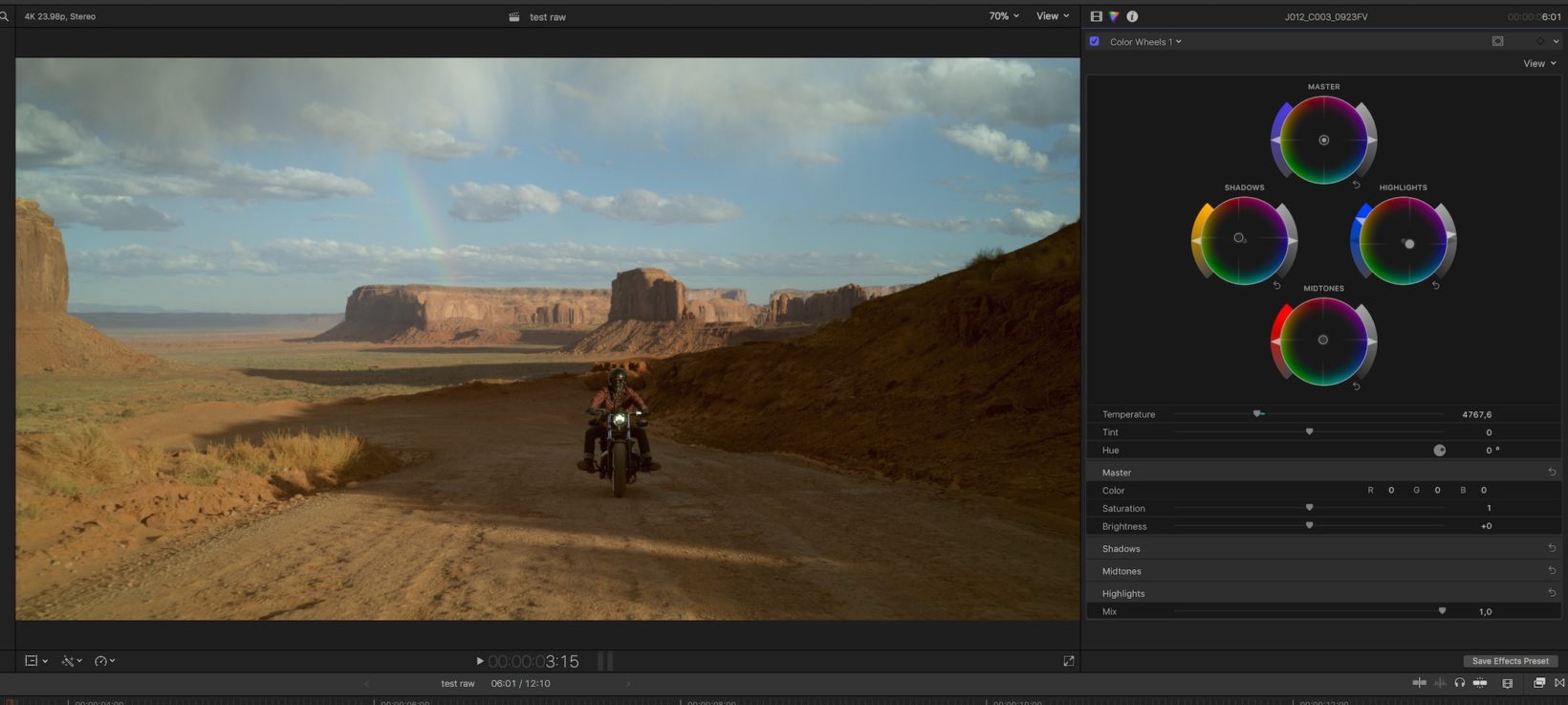This screenshot has width=1568, height=705.
Task: Open the color inspector View menu
Action: pos(1538,63)
